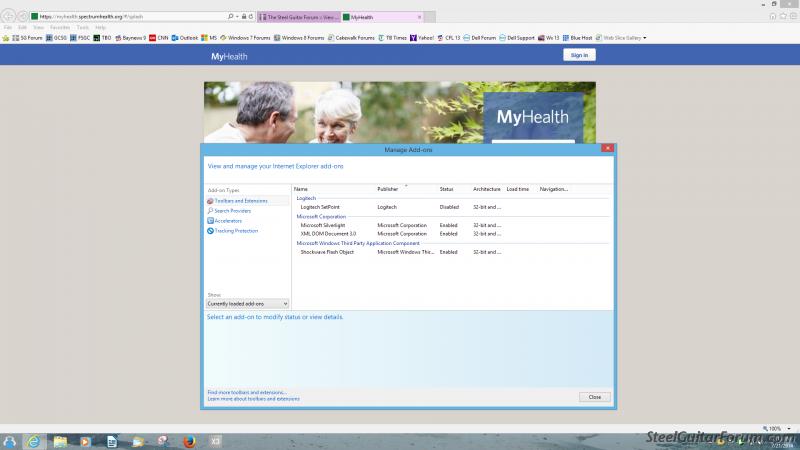Click the lock security icon in address bar
This screenshot has width=800, height=450.
[x=244, y=16]
